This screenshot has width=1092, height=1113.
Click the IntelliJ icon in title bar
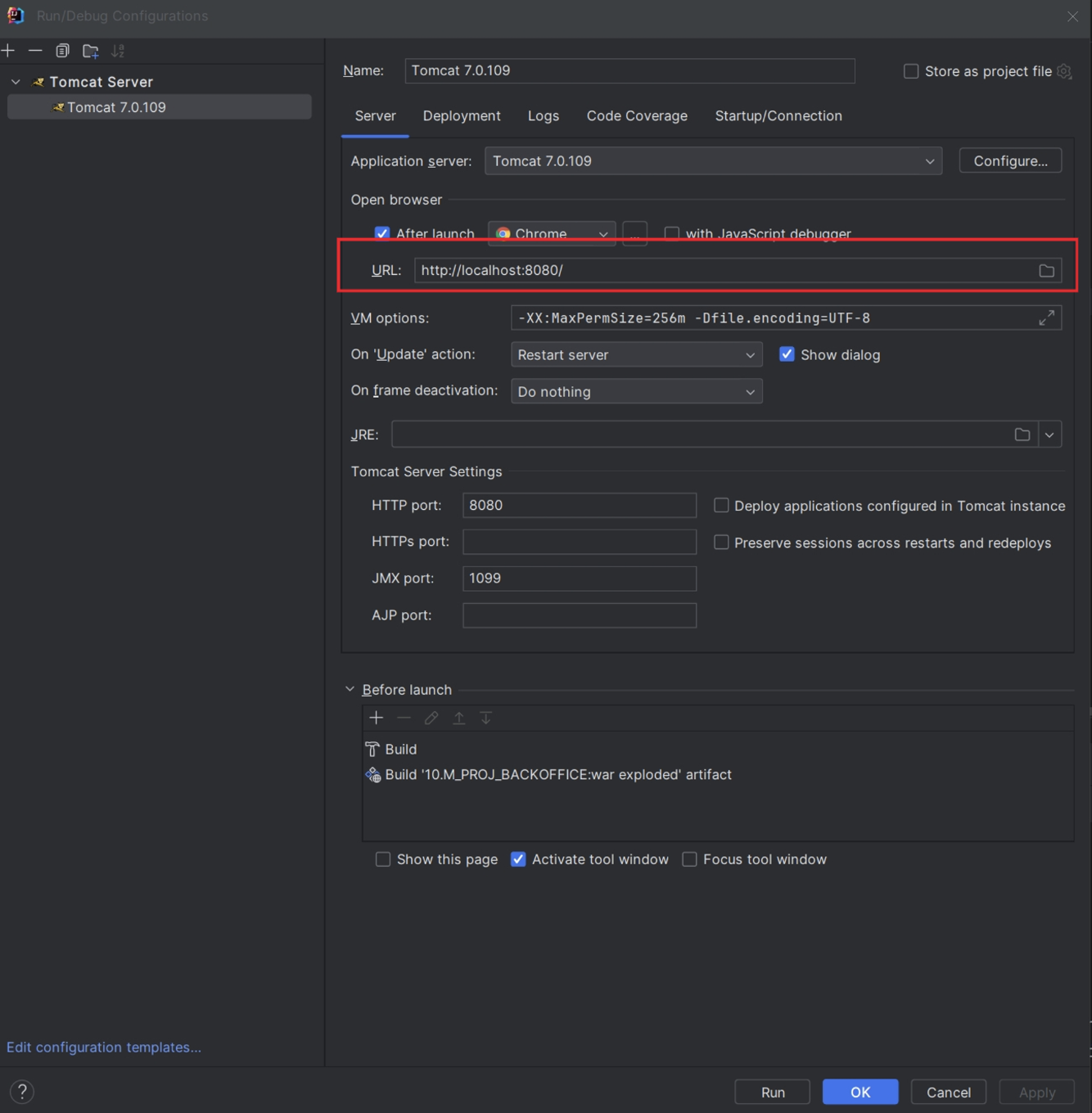[x=16, y=16]
